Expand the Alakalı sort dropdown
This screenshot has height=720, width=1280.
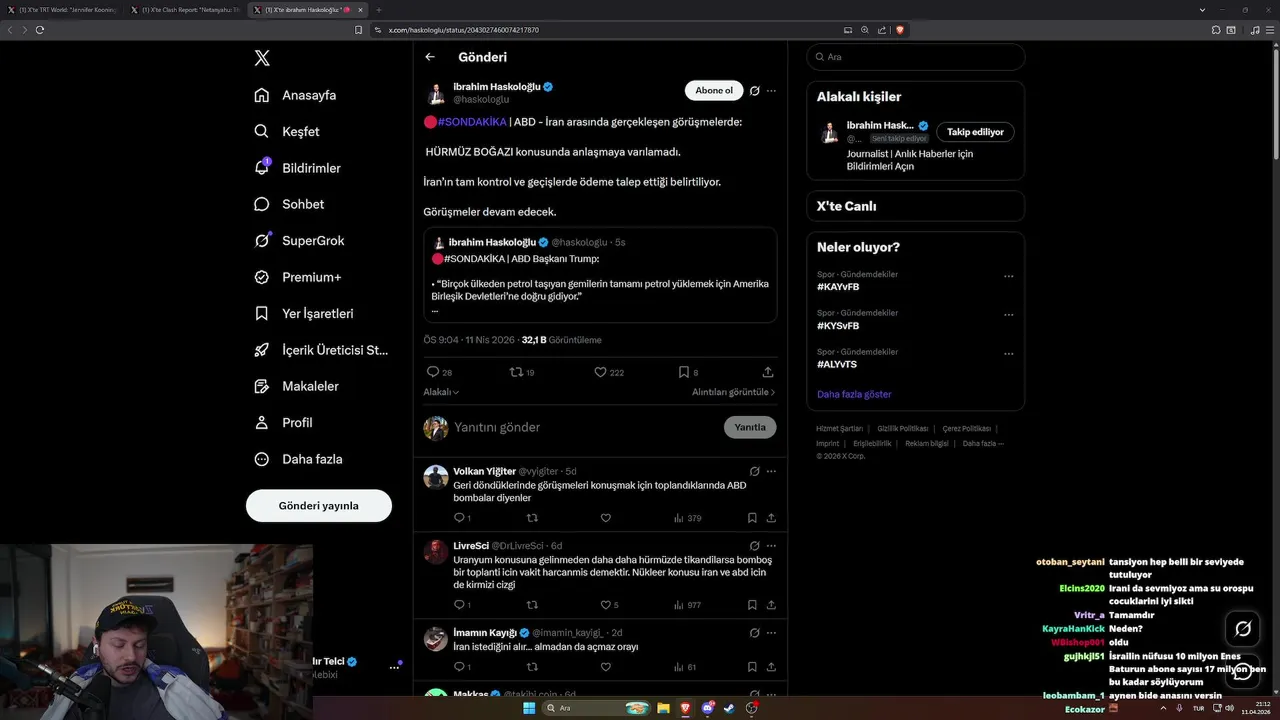click(441, 392)
